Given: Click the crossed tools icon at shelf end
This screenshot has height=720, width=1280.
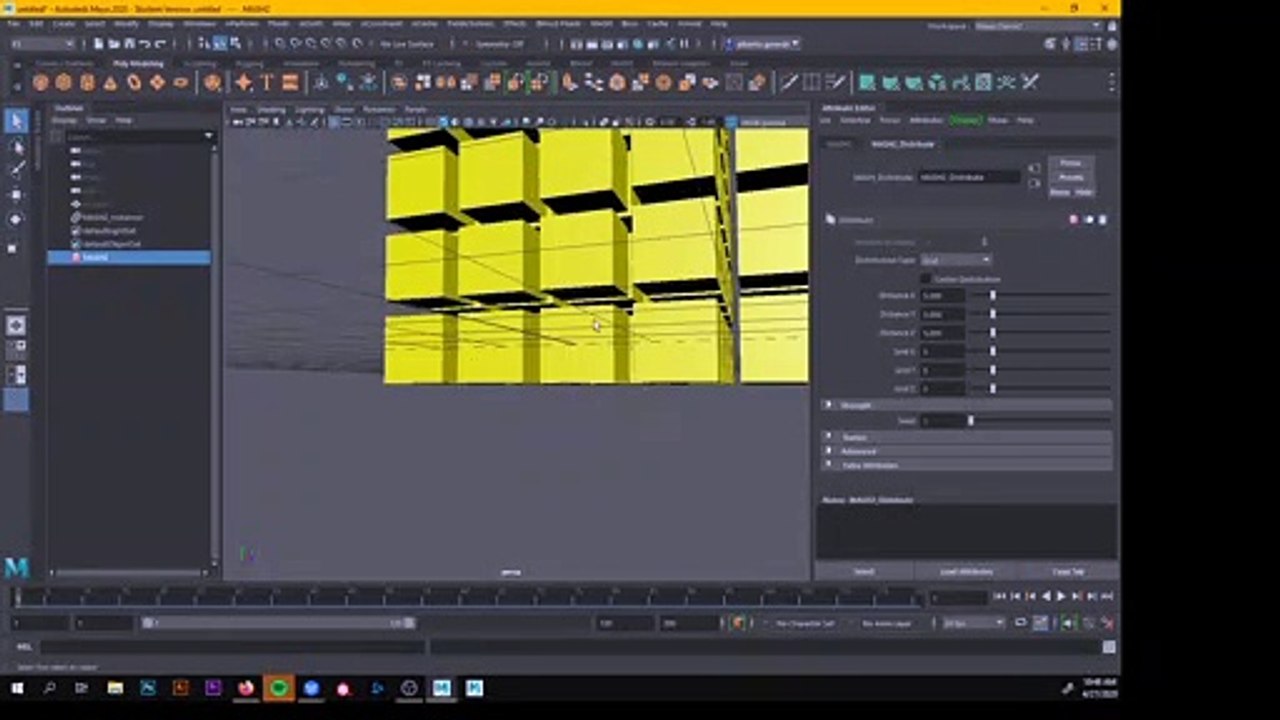Looking at the screenshot, I should pos(1030,83).
